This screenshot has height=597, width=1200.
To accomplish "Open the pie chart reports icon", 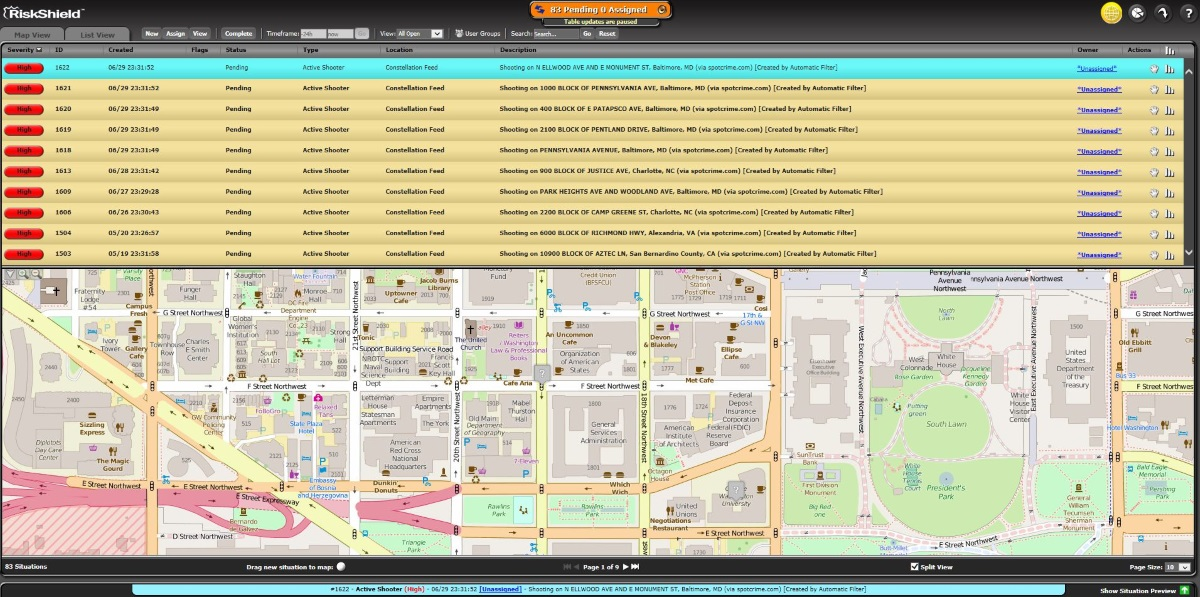I will [x=1138, y=13].
